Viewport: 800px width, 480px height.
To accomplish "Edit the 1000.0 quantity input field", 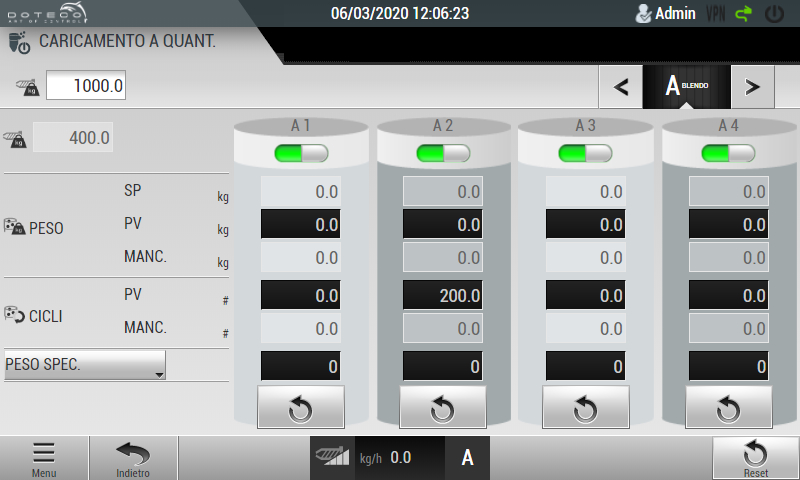I will (85, 86).
